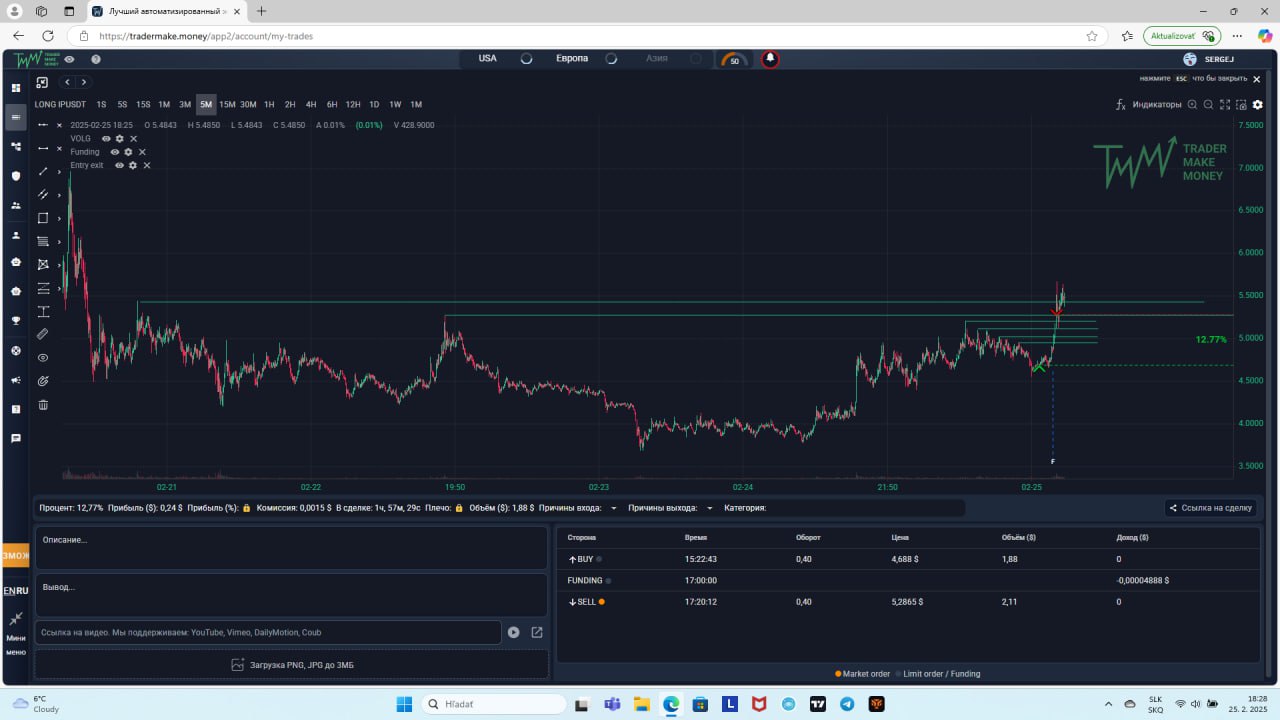Click the Описание text field
This screenshot has width=1280, height=720.
click(x=292, y=548)
